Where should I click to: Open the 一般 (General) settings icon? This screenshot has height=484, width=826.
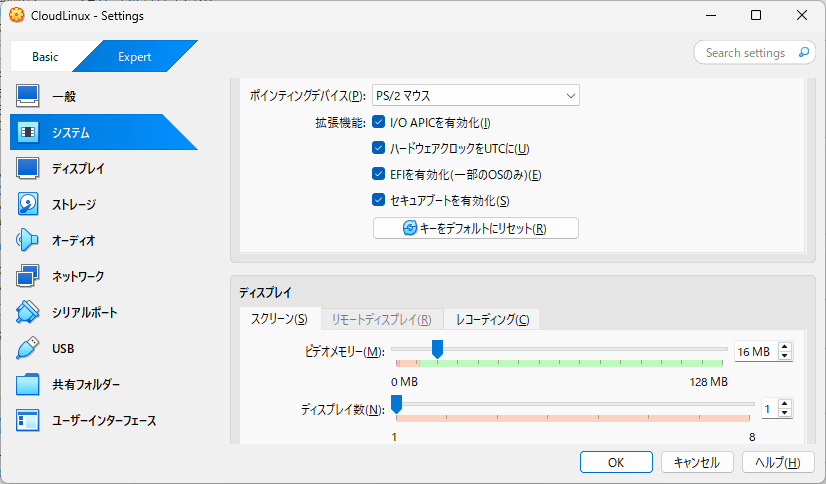click(x=27, y=97)
